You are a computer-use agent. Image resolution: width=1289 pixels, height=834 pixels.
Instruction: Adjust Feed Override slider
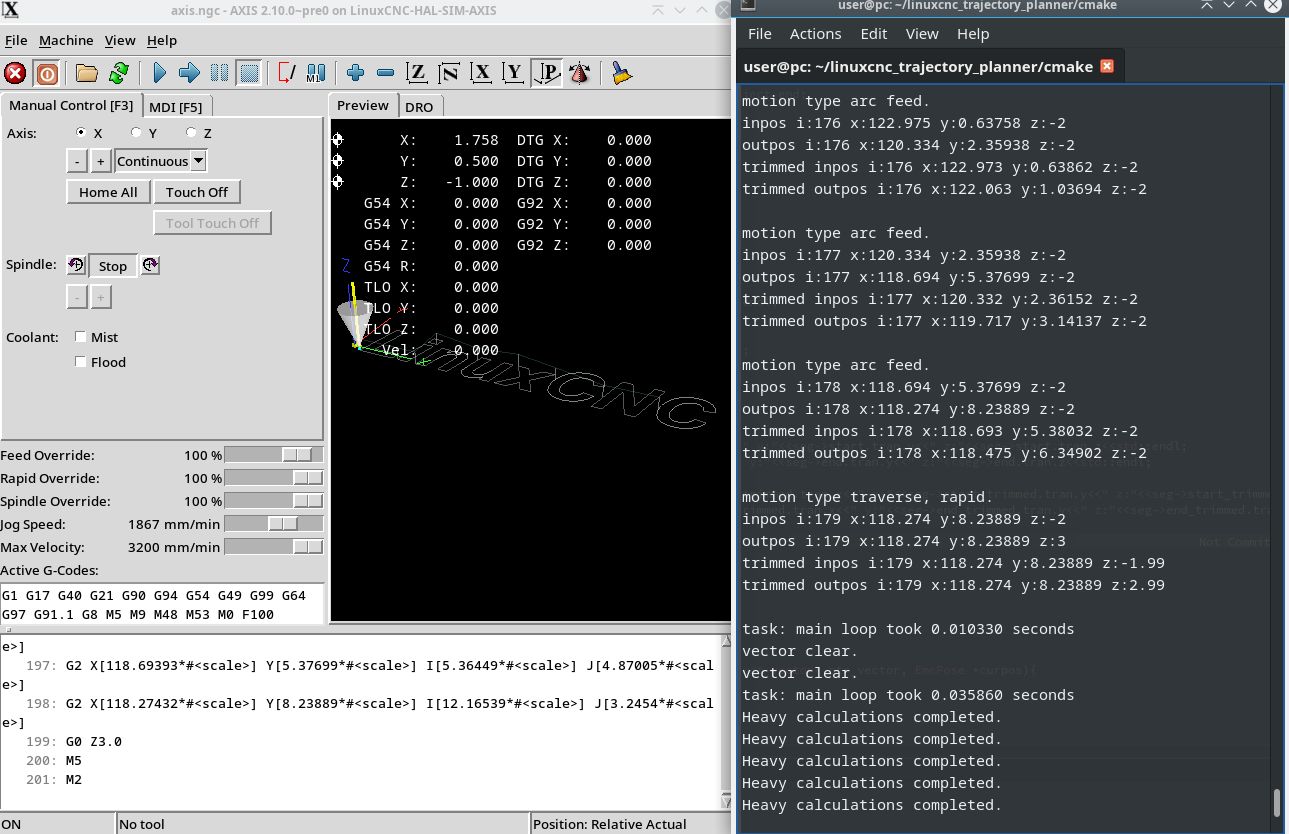[274, 455]
